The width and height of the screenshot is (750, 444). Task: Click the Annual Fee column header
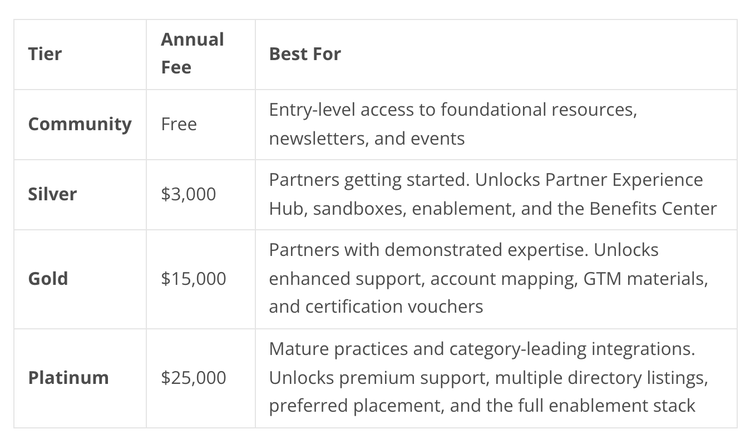pyautogui.click(x=192, y=54)
